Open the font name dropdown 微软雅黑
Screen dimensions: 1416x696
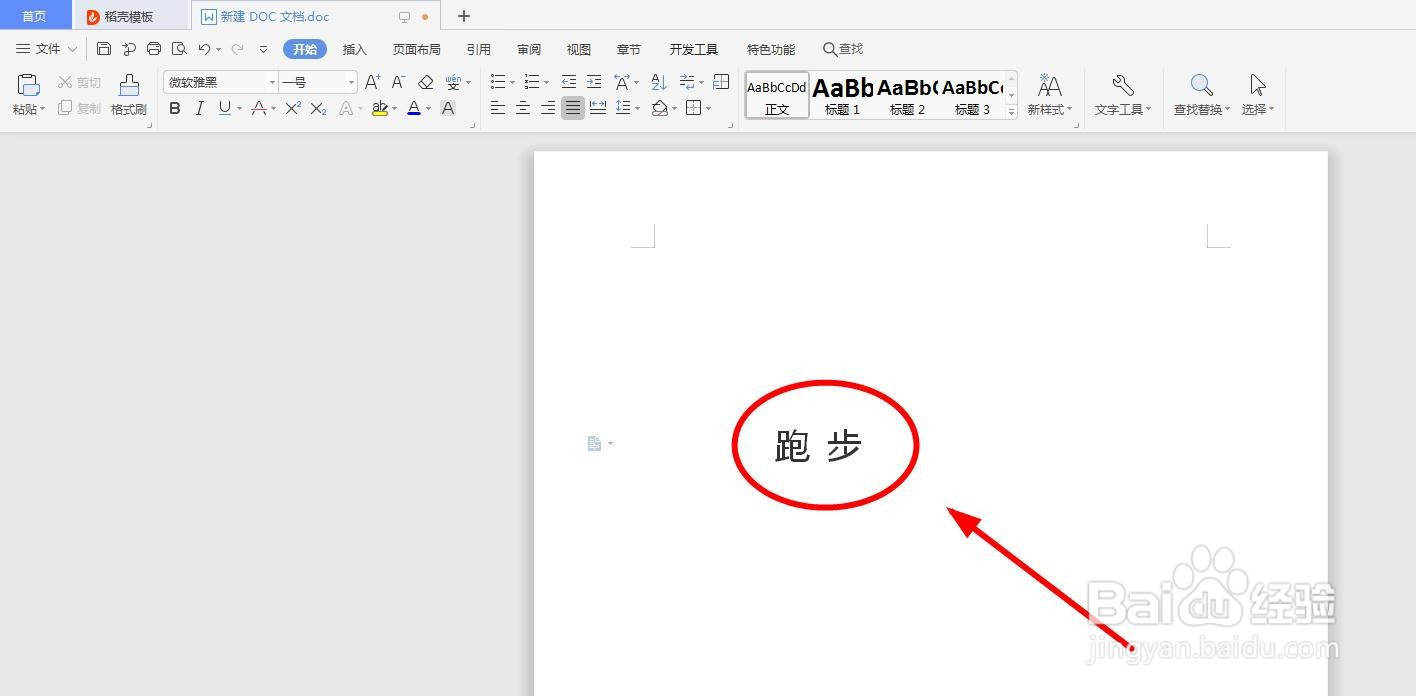[x=272, y=82]
